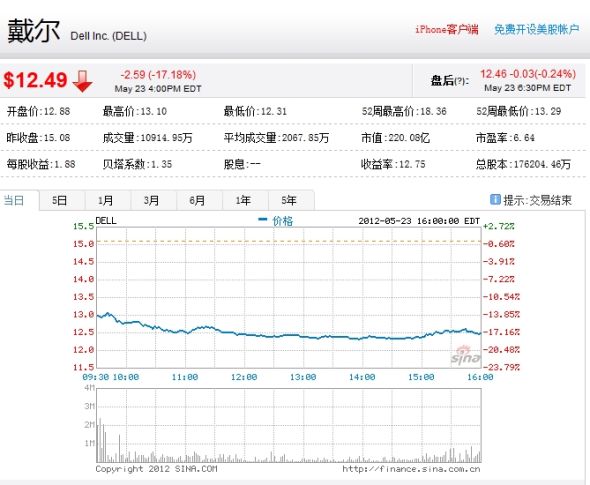Click the 12:00 time marker on chart
The image size is (590, 485).
[244, 377]
